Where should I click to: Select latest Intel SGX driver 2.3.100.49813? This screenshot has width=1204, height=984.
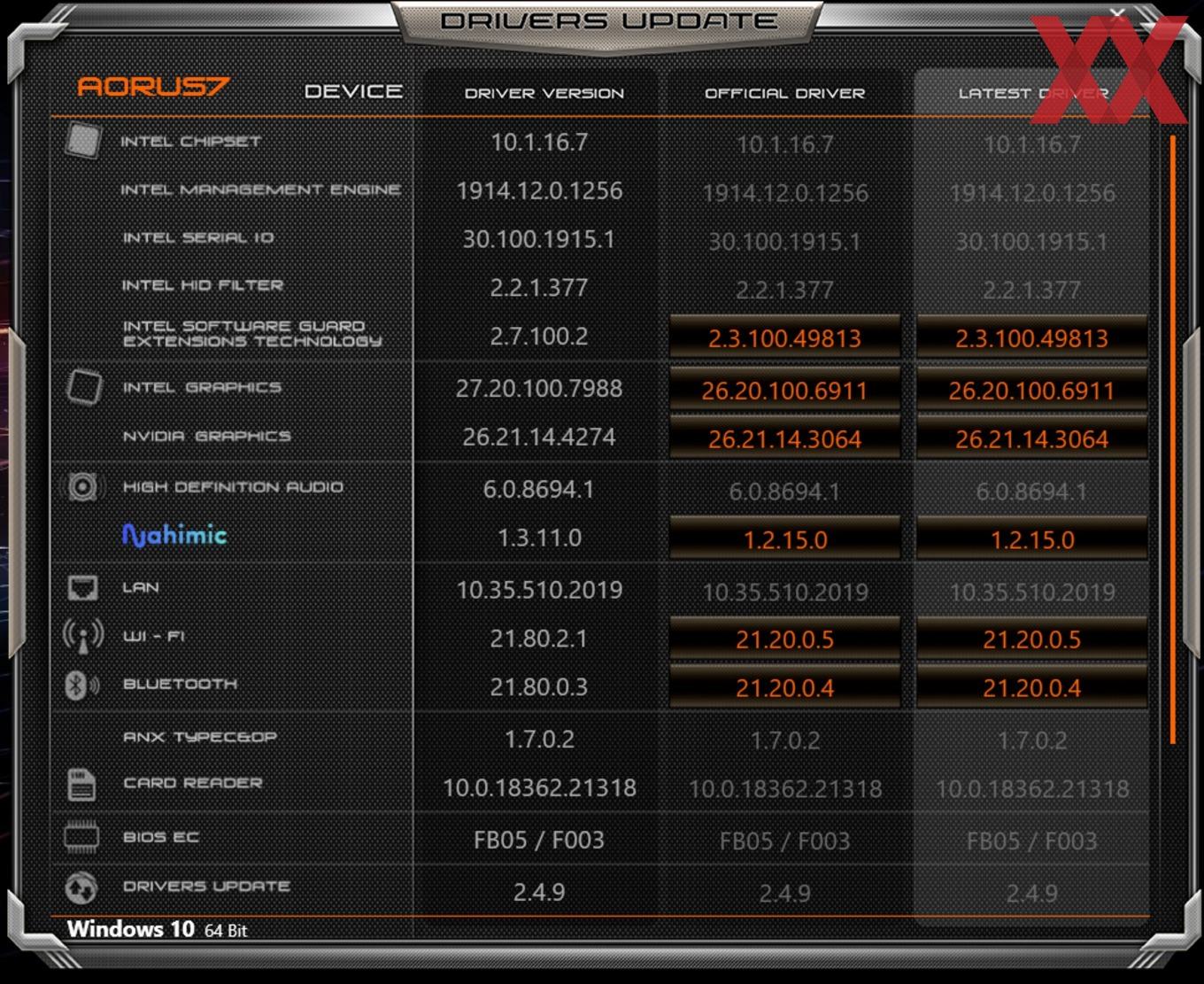(x=1031, y=337)
